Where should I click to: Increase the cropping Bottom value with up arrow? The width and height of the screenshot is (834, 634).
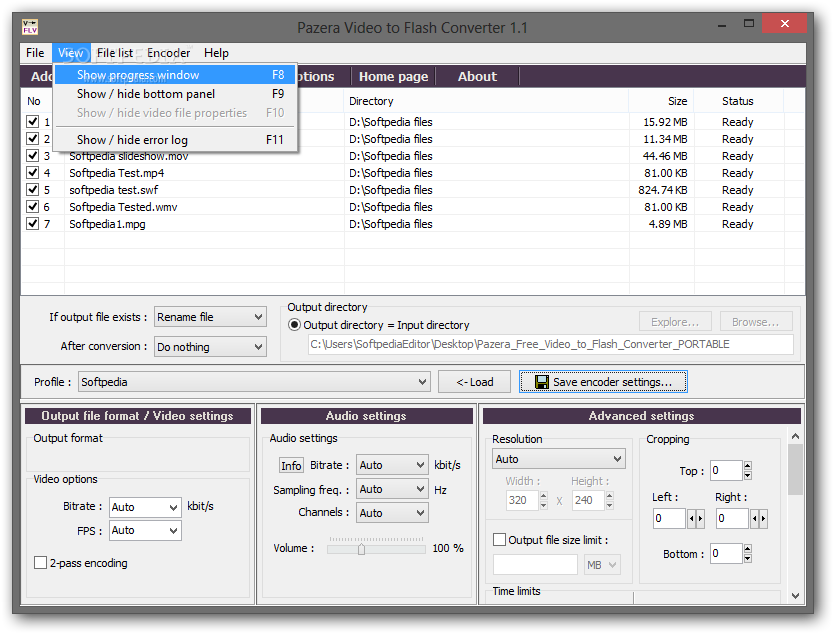[748, 548]
